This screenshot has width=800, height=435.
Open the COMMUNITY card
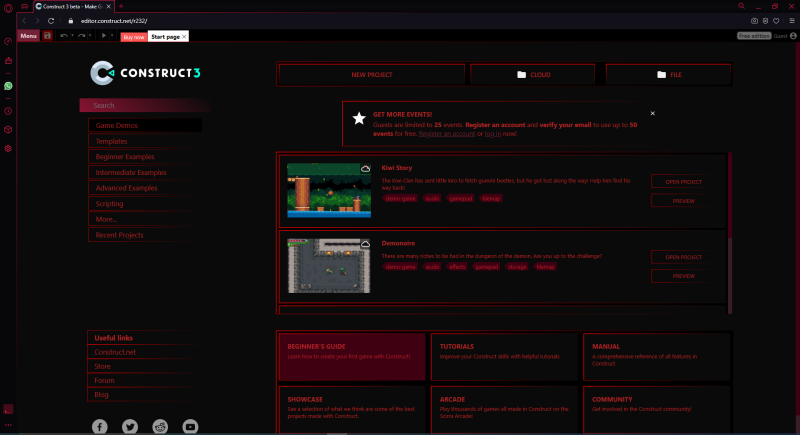657,410
